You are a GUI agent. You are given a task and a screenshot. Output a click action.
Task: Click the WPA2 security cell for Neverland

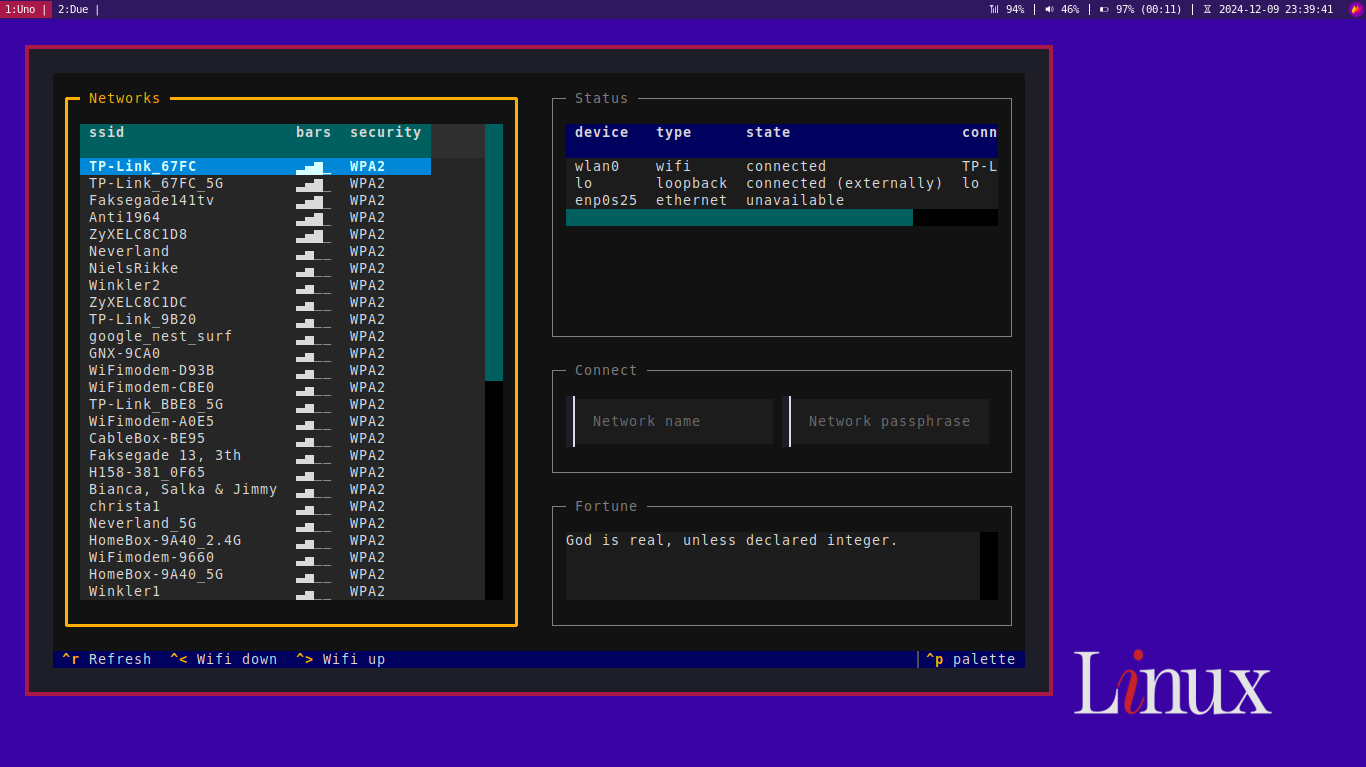coord(368,251)
